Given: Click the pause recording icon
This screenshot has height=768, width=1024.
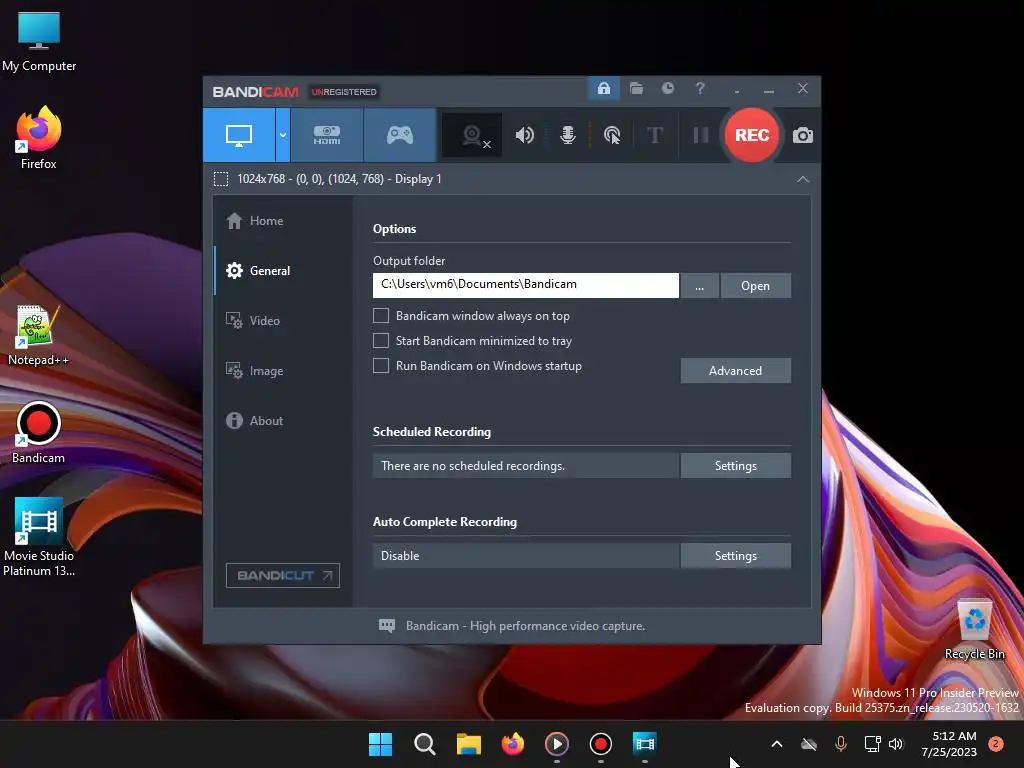Looking at the screenshot, I should coord(701,135).
